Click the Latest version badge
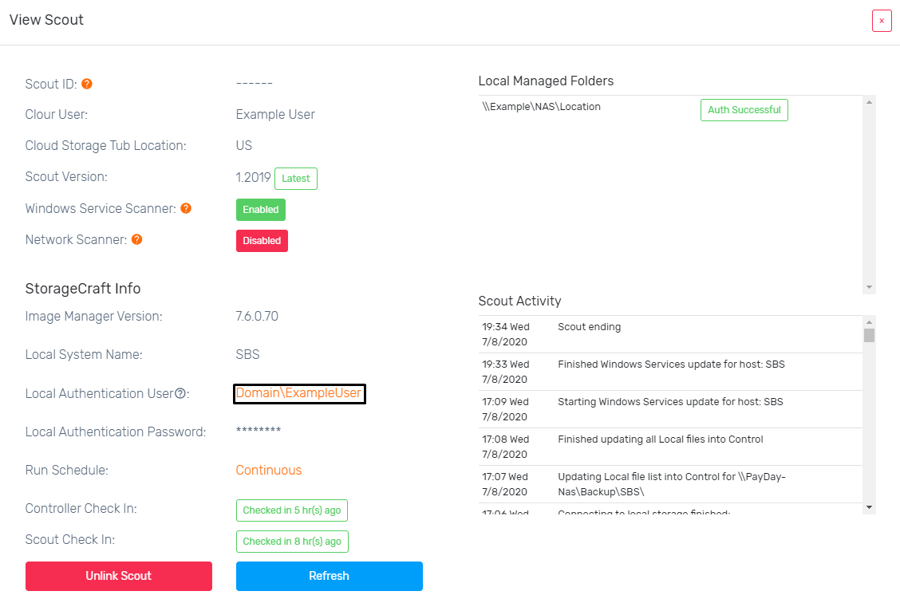This screenshot has width=900, height=599. pyautogui.click(x=295, y=178)
